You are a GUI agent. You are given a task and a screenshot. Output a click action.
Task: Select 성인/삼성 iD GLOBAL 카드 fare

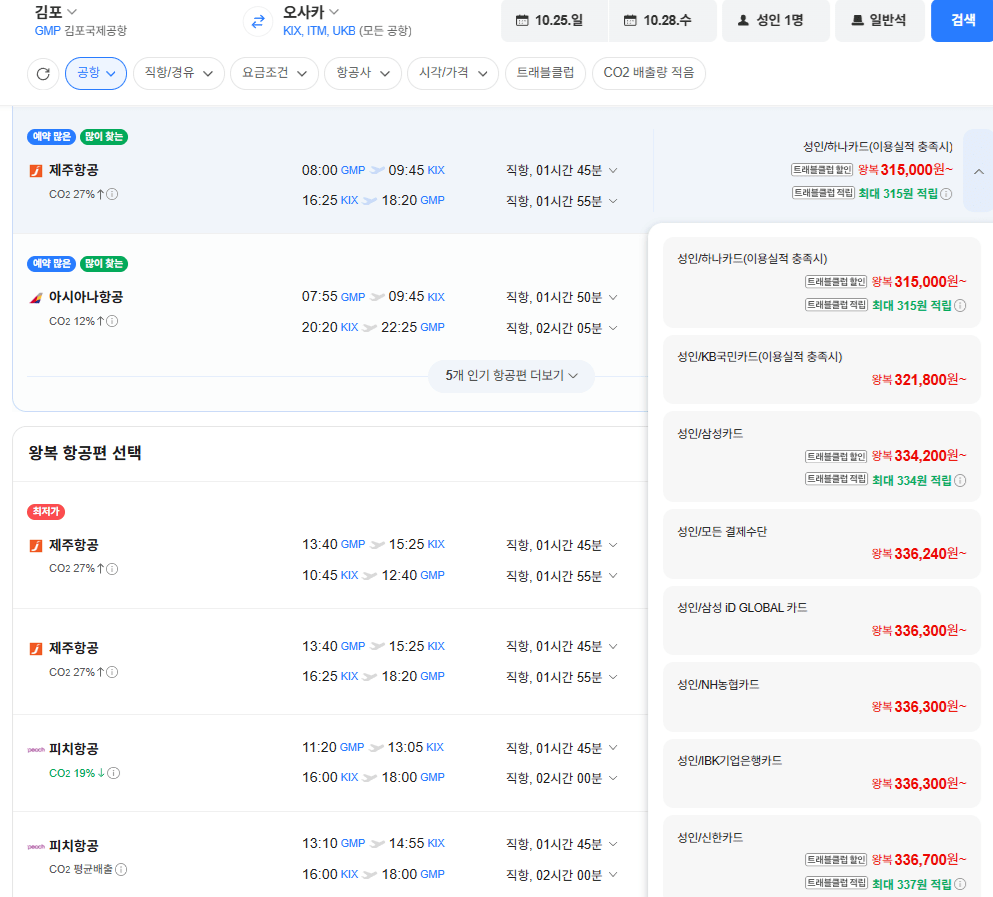[x=821, y=620]
